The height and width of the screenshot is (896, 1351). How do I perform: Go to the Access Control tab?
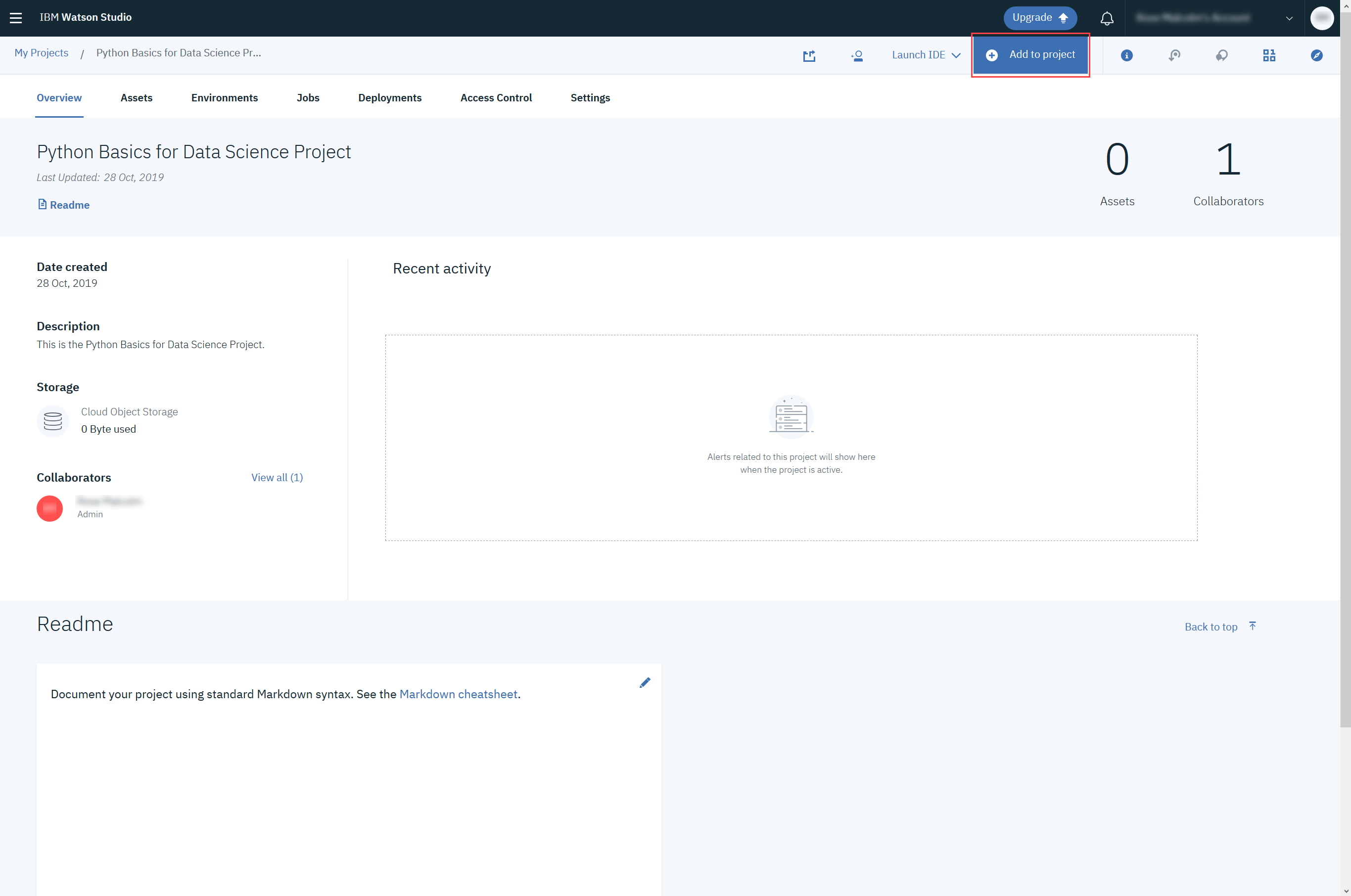pyautogui.click(x=496, y=98)
